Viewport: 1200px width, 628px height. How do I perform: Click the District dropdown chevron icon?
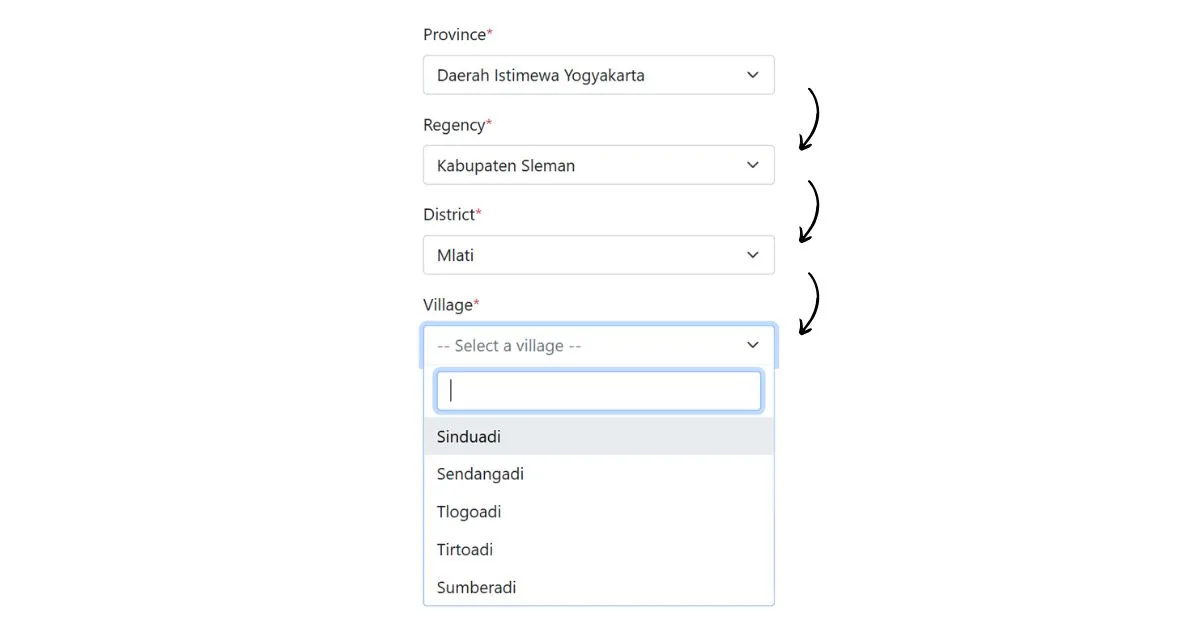(752, 255)
